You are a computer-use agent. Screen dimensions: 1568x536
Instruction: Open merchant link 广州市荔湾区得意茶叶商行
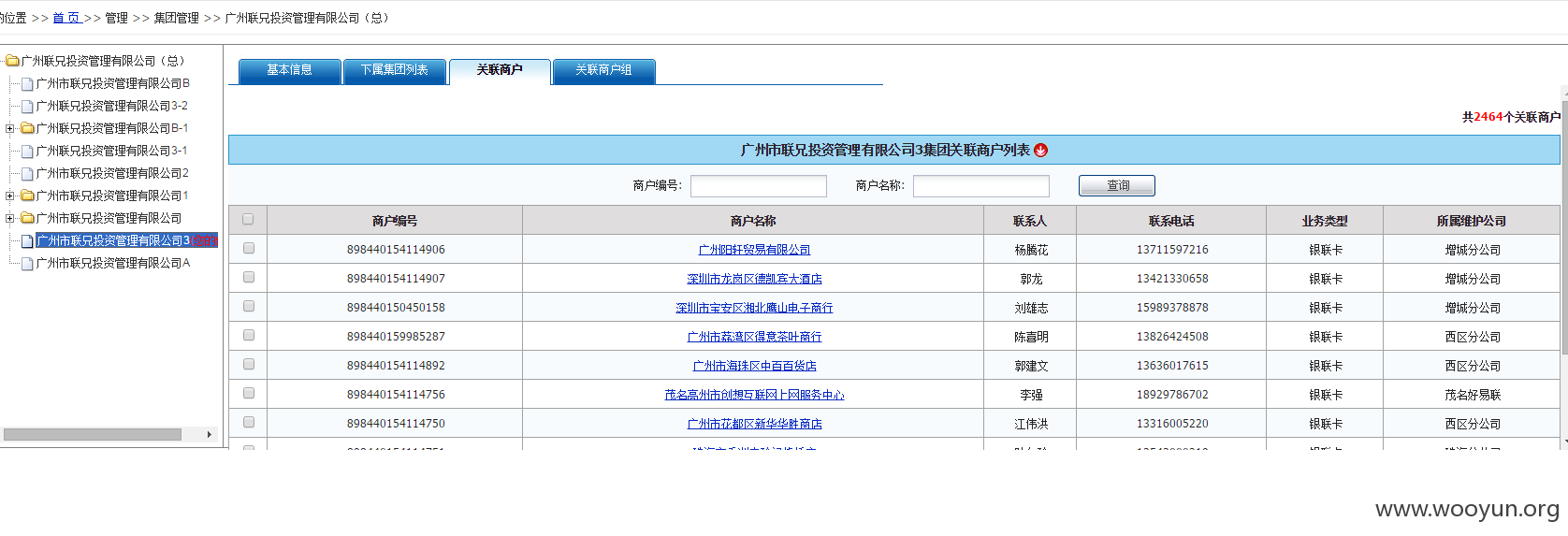pyautogui.click(x=754, y=337)
